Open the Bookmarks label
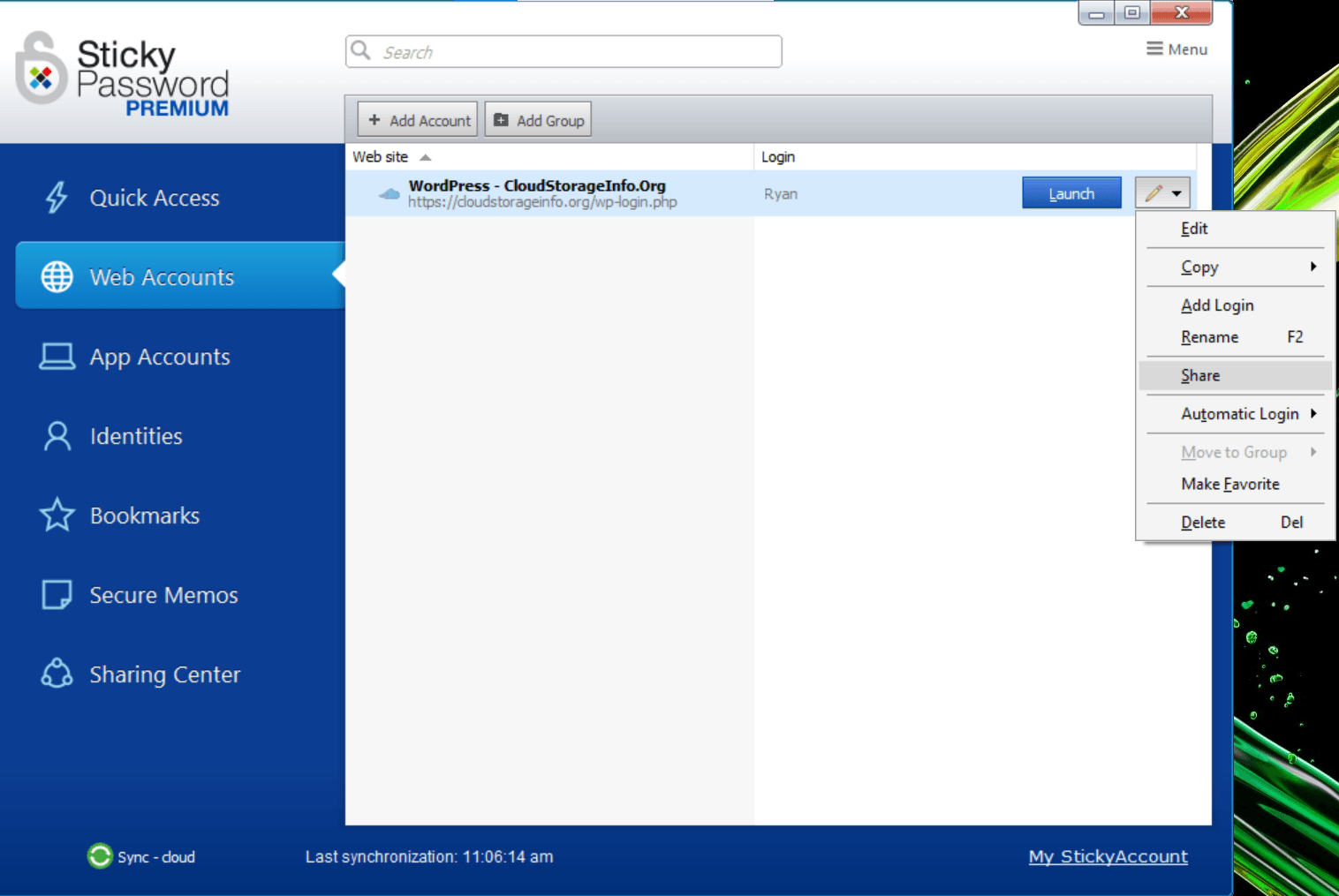Screen dimensions: 1339x896 tap(145, 516)
